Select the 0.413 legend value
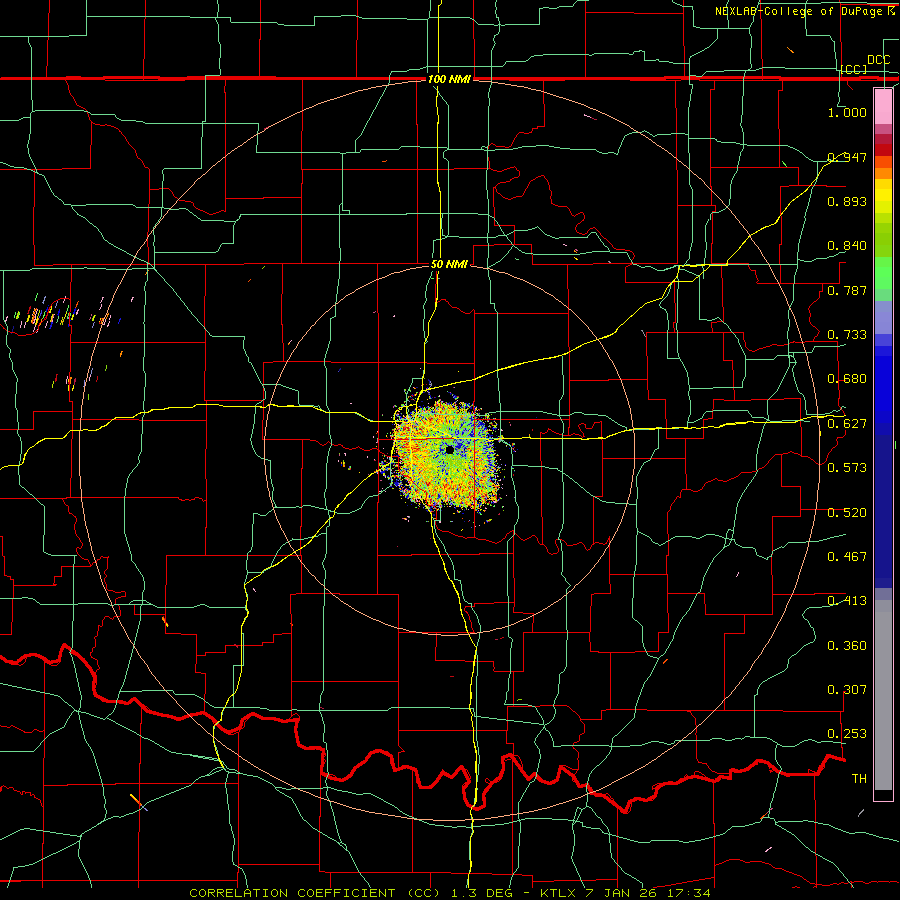Screen dimensions: 900x900 pos(847,600)
